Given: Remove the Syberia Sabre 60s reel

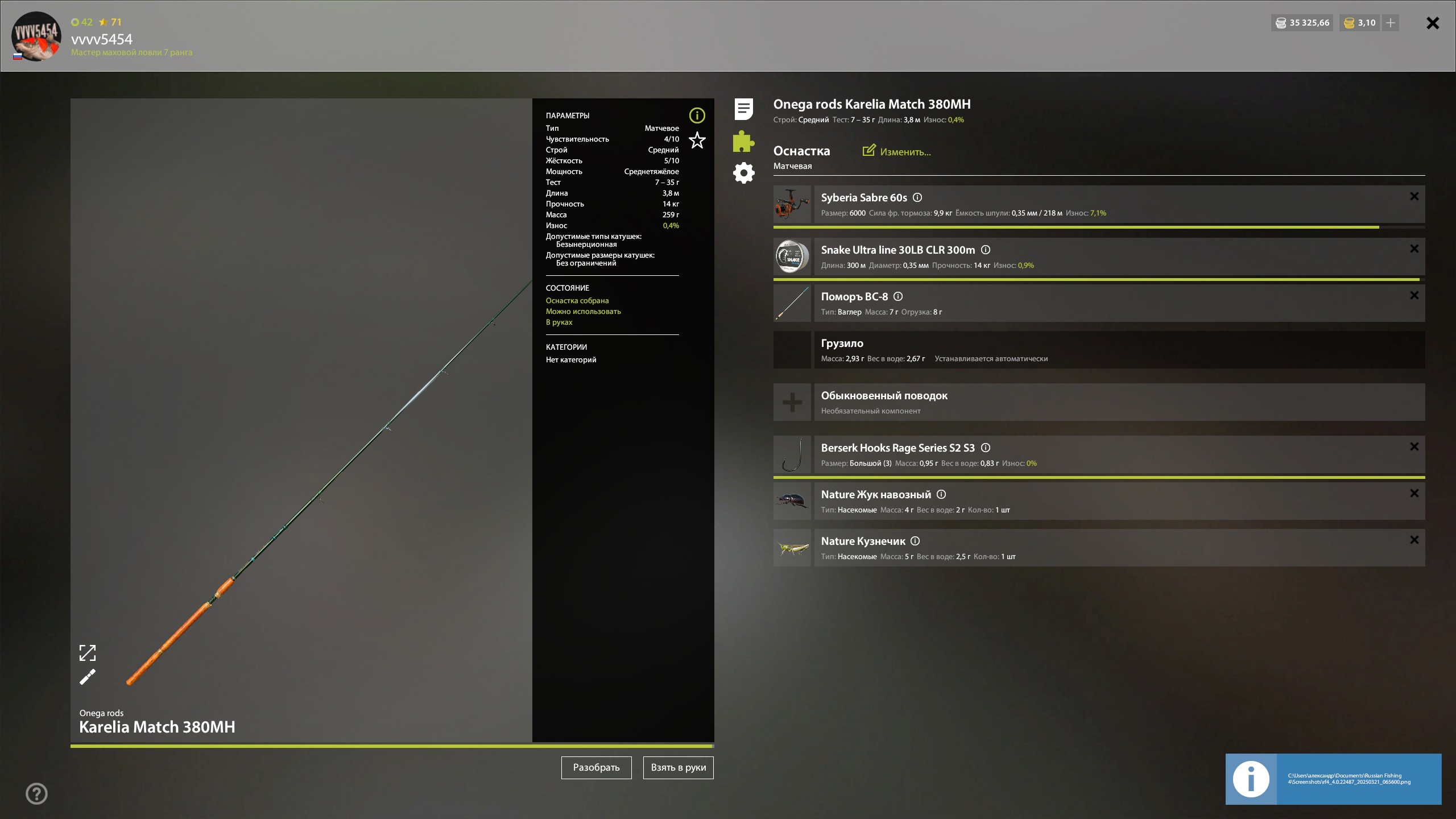Looking at the screenshot, I should tap(1414, 196).
